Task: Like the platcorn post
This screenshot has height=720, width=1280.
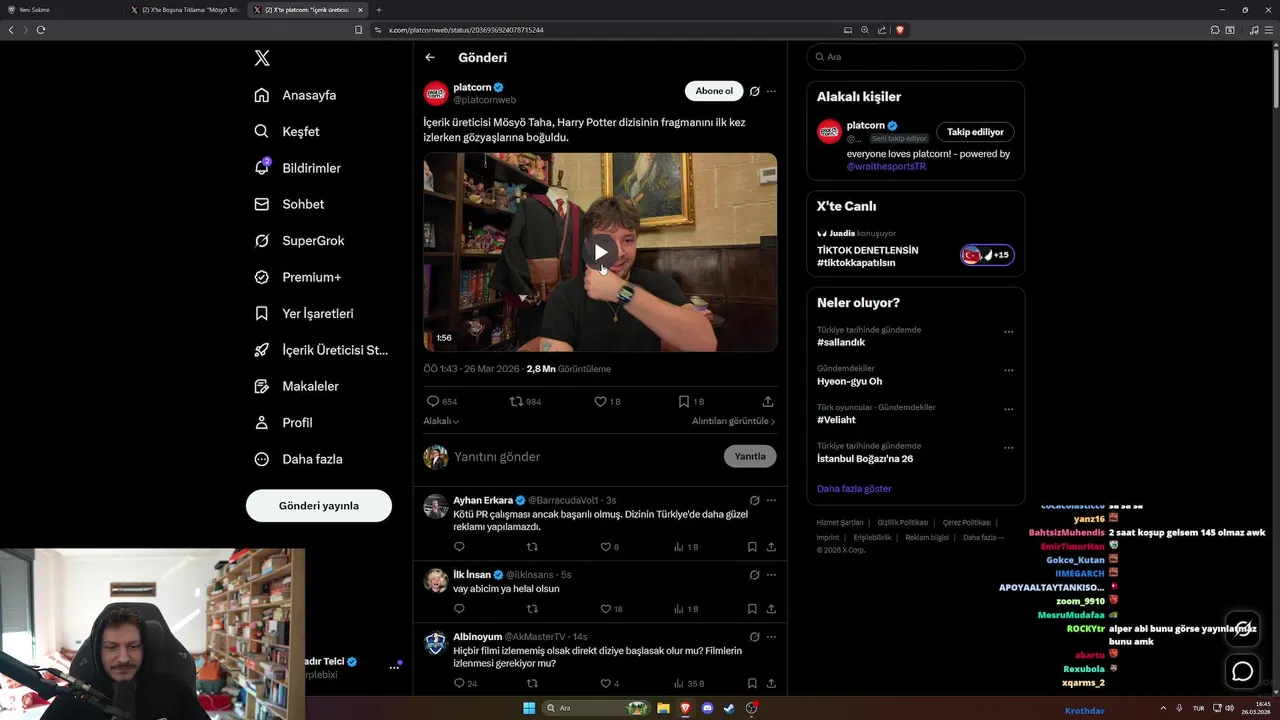Action: coord(600,401)
